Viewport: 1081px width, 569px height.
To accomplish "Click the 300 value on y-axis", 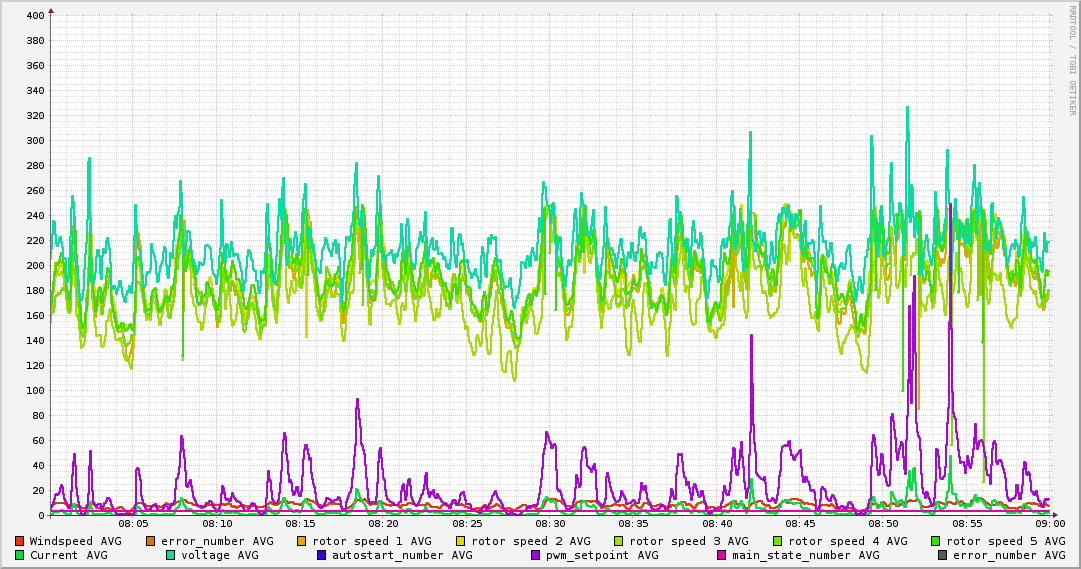I will [x=35, y=140].
